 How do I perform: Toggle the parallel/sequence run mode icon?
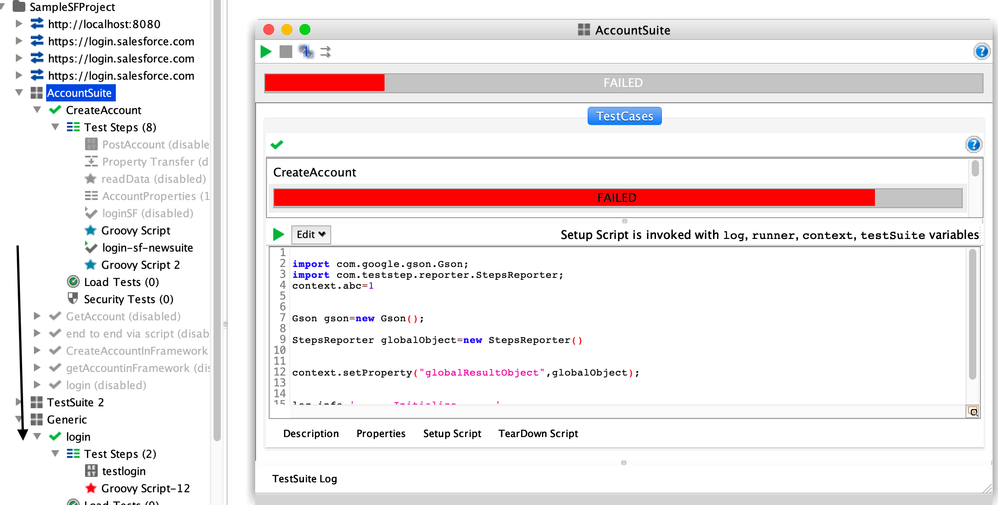pyautogui.click(x=325, y=52)
